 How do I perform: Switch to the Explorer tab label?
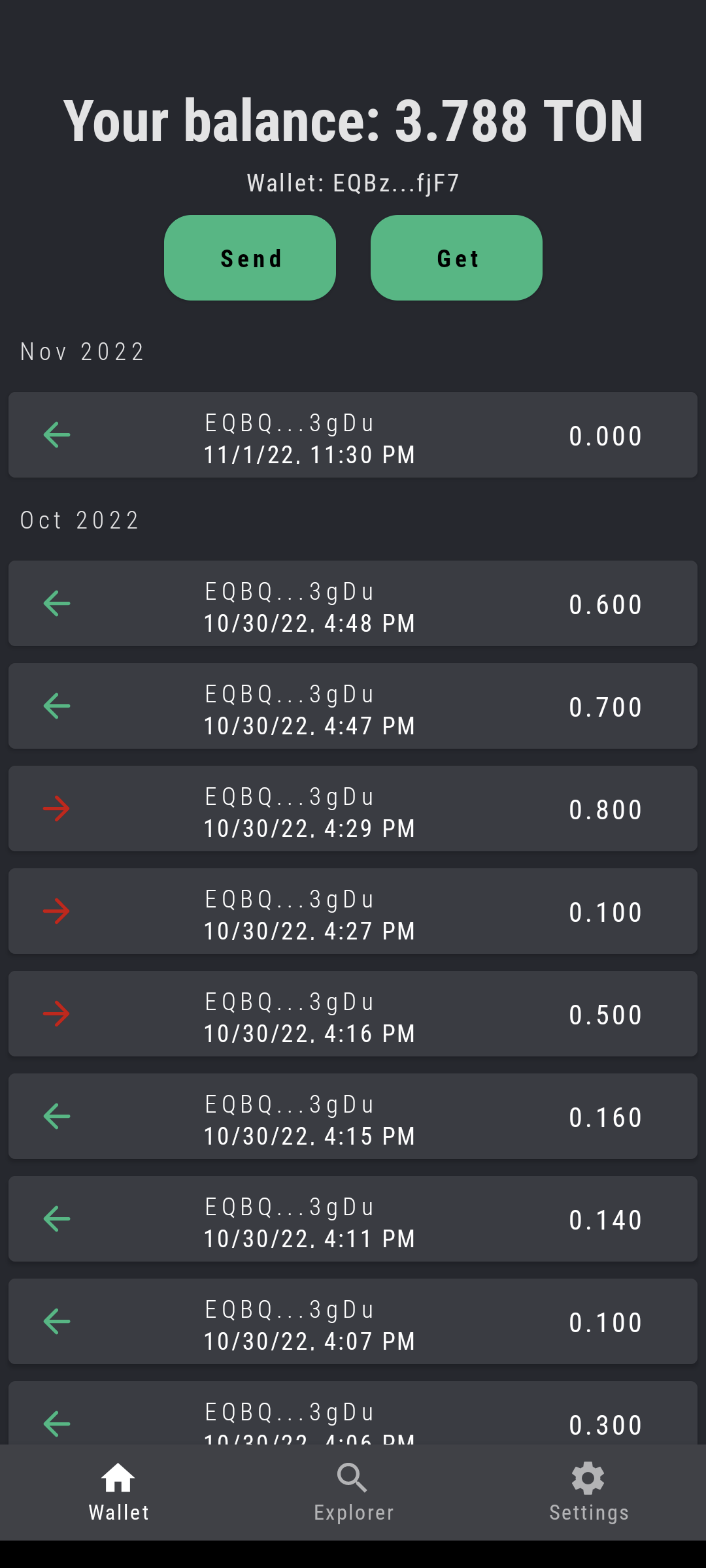point(354,1512)
